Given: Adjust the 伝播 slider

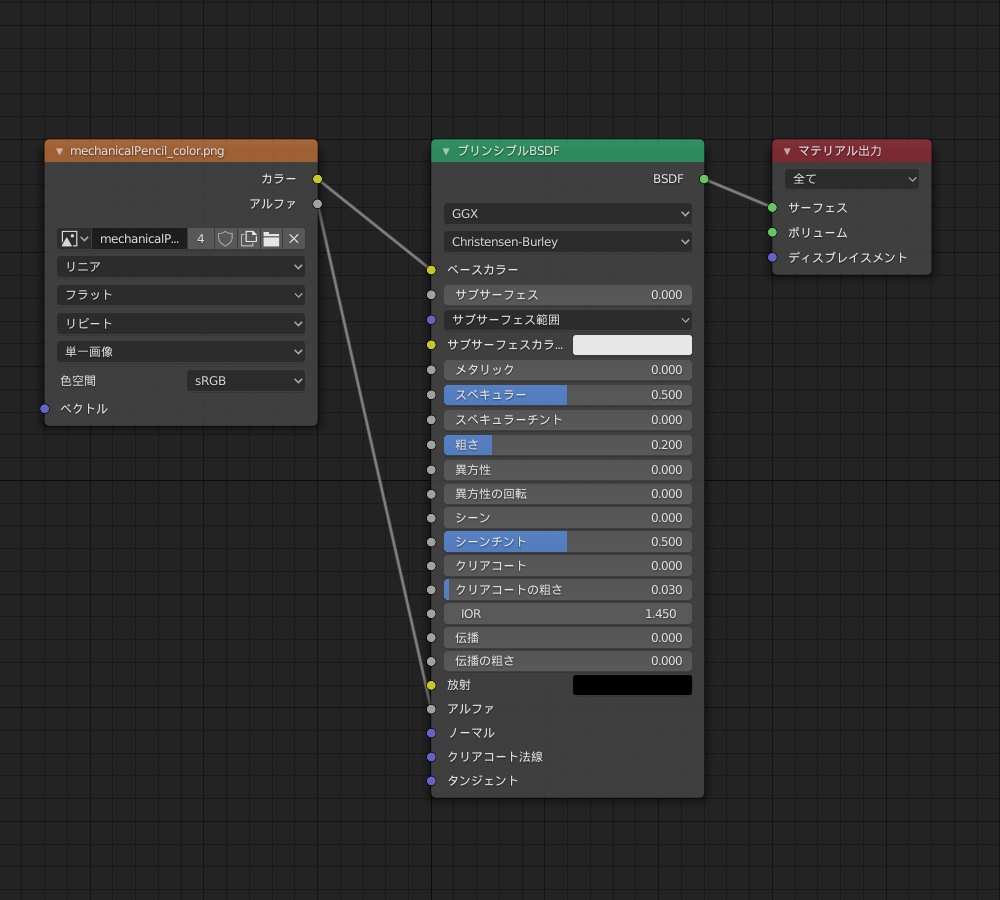Looking at the screenshot, I should coord(568,638).
